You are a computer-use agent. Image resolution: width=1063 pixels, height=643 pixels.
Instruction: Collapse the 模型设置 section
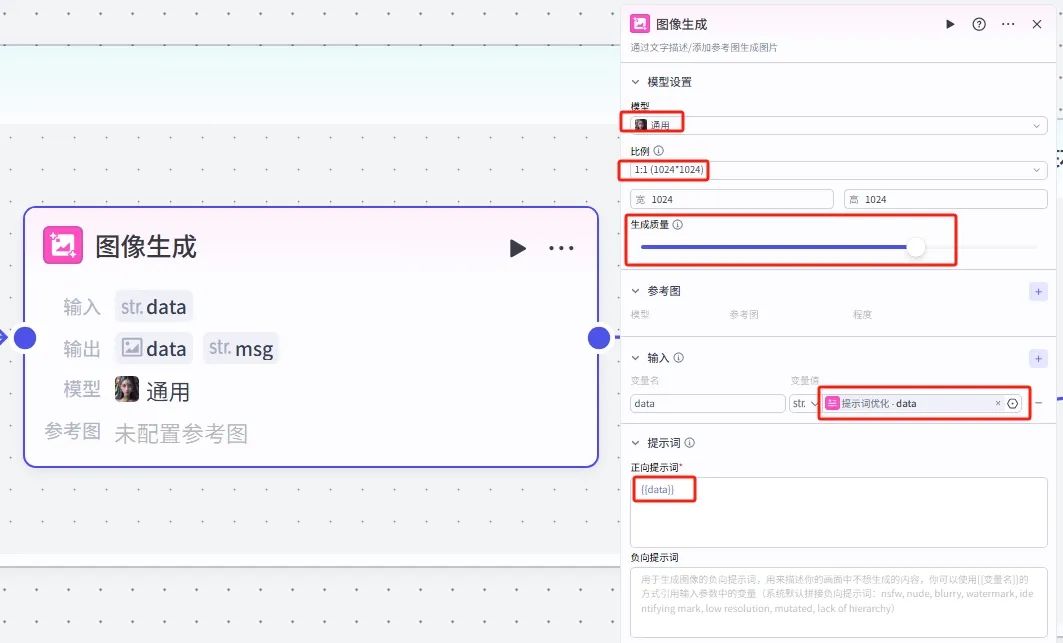635,82
